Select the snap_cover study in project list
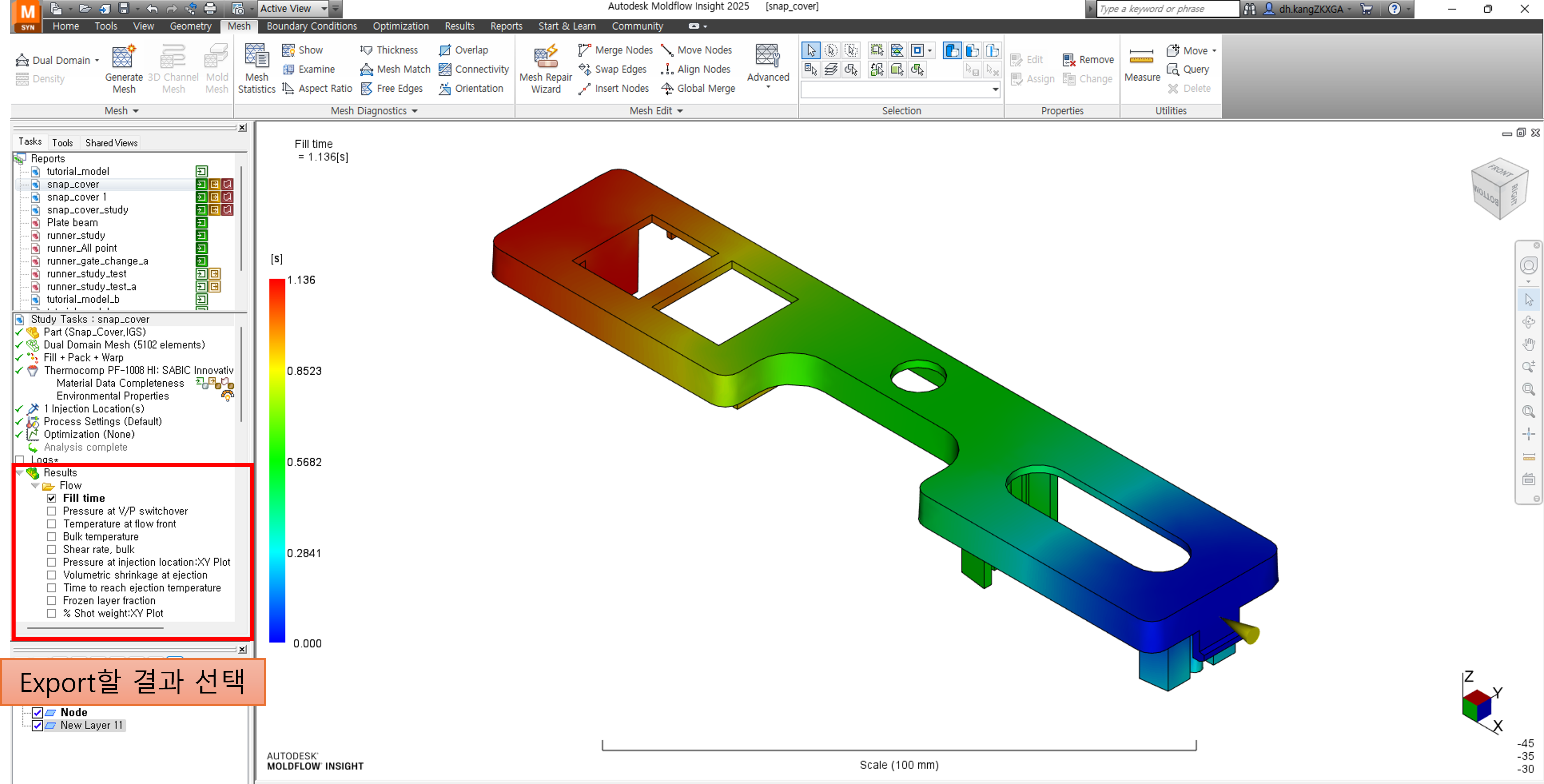Viewport: 1544px width, 784px height. pyautogui.click(x=73, y=185)
